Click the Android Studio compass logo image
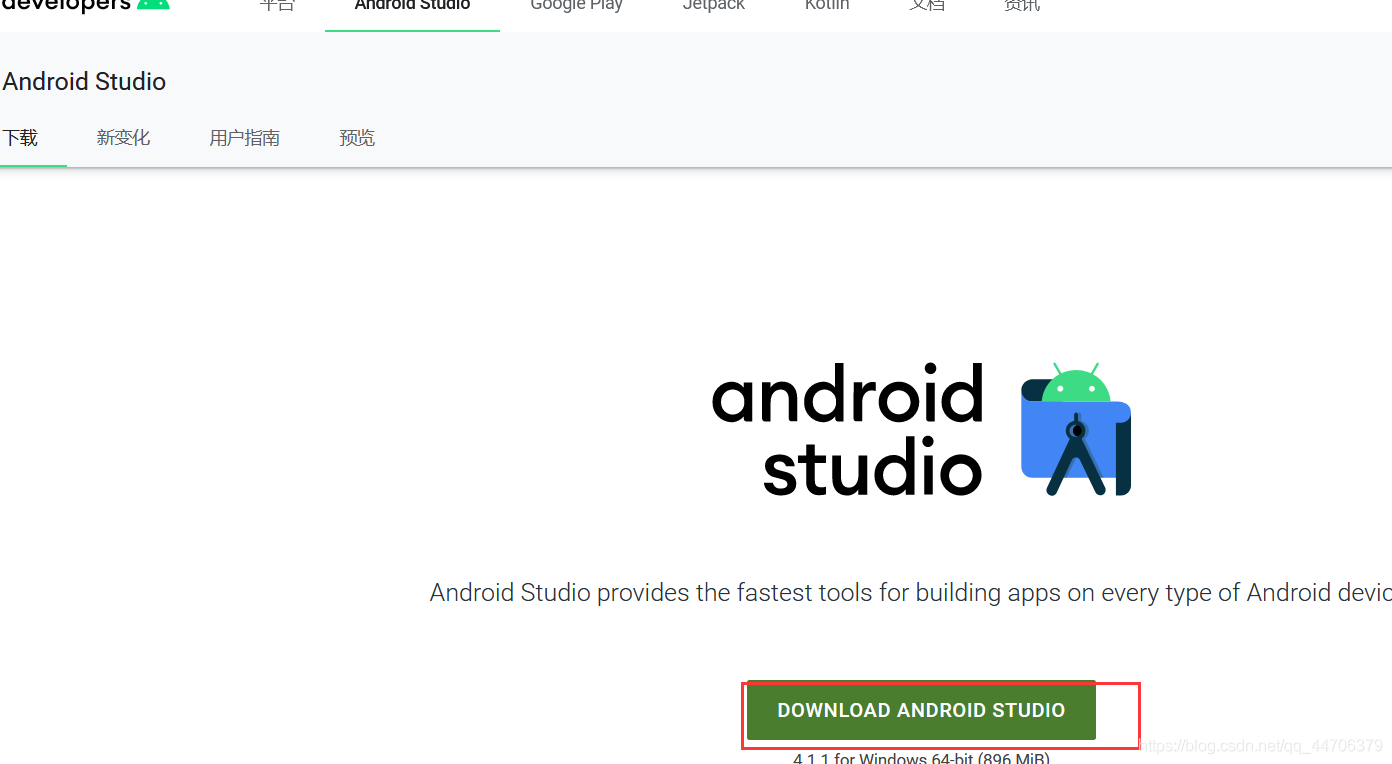Screen dimensions: 1392x764 coord(1076,429)
